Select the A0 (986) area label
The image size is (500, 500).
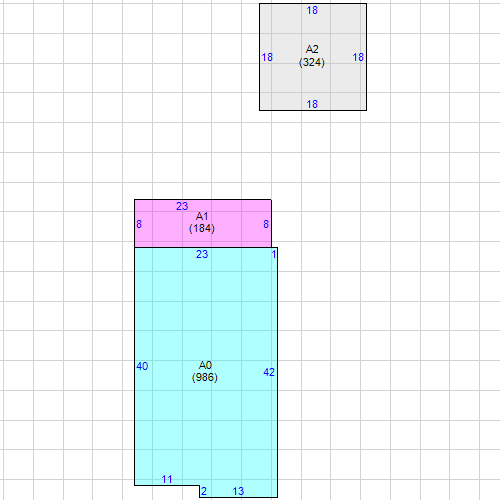pos(205,371)
